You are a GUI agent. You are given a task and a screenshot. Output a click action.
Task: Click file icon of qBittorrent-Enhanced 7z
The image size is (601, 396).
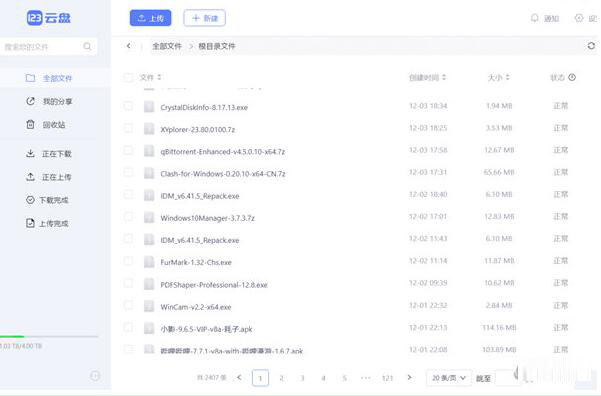pyautogui.click(x=149, y=151)
